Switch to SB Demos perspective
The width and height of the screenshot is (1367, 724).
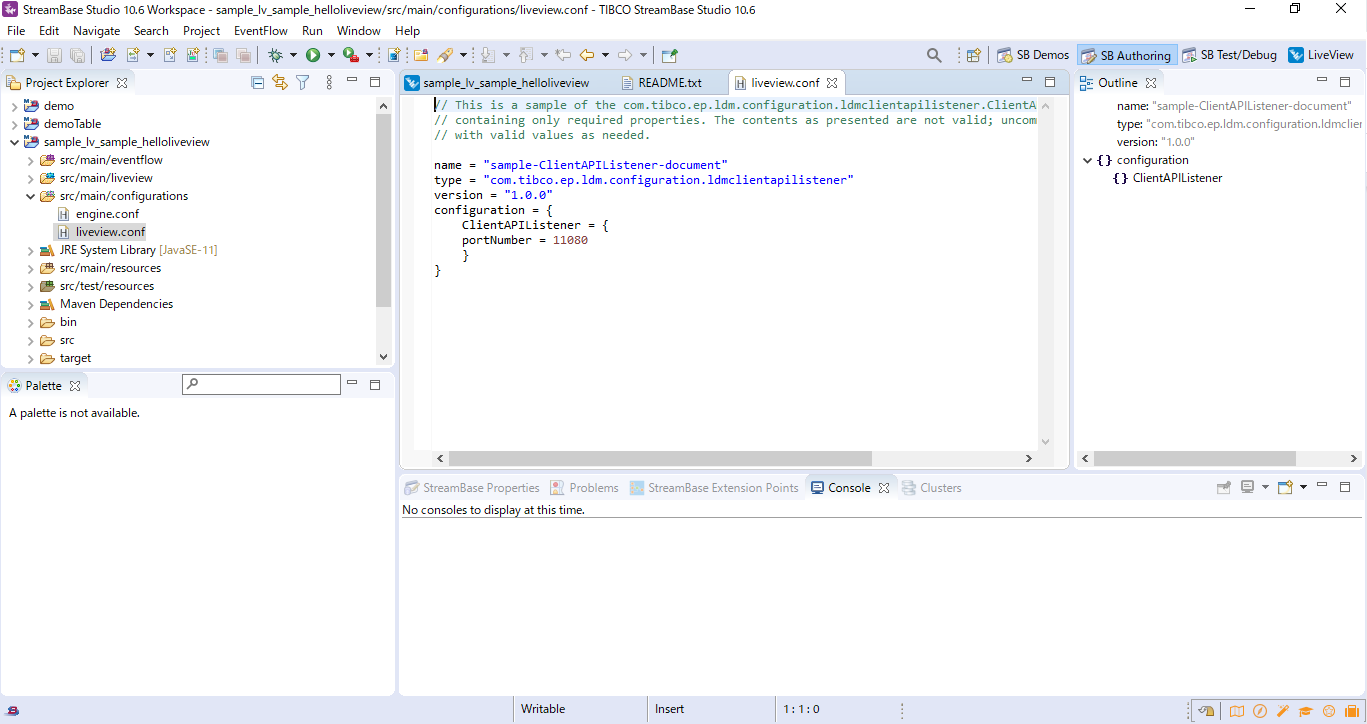(x=1034, y=56)
